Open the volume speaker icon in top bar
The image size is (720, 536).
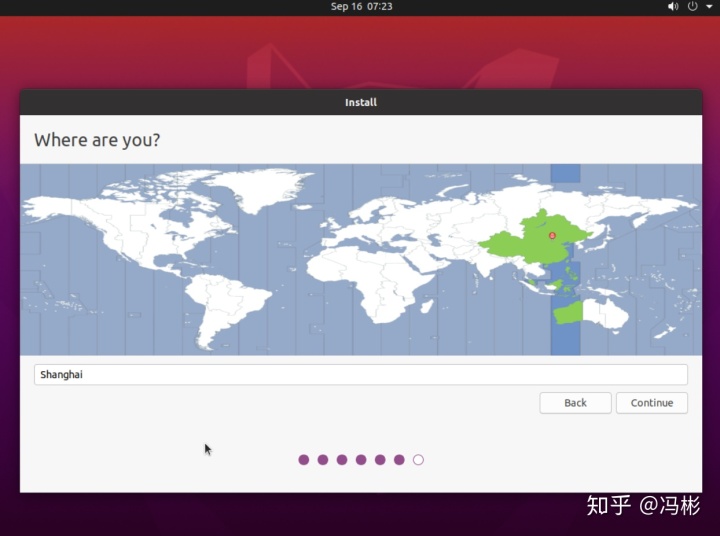pos(673,6)
